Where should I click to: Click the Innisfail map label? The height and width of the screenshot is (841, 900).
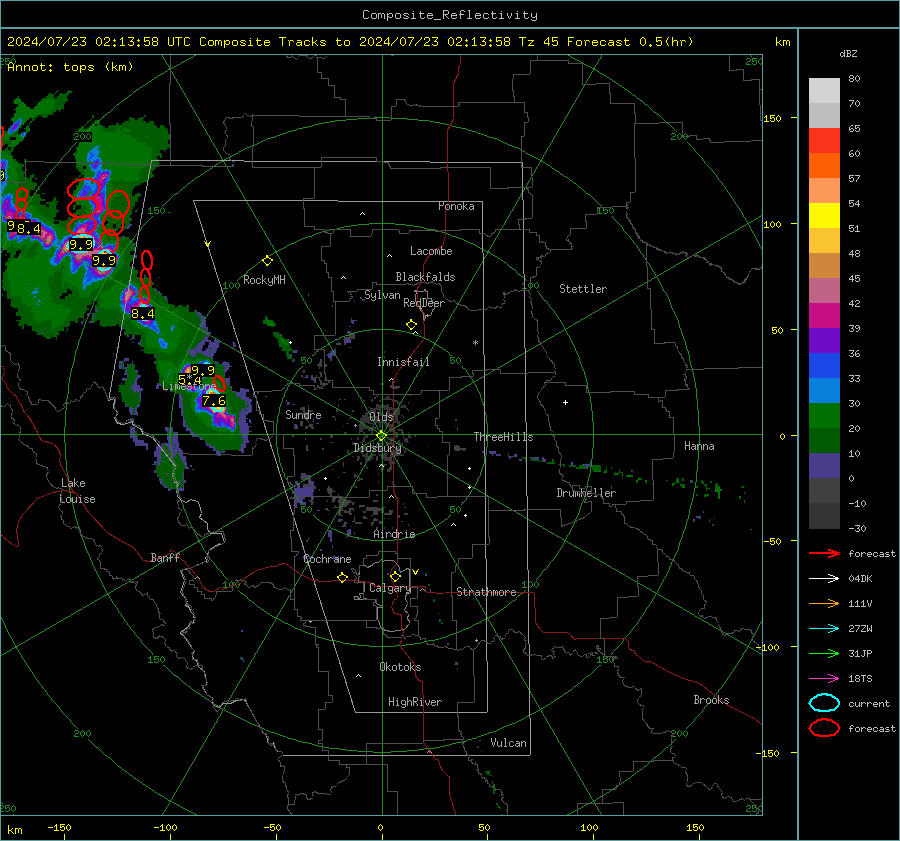(x=403, y=362)
